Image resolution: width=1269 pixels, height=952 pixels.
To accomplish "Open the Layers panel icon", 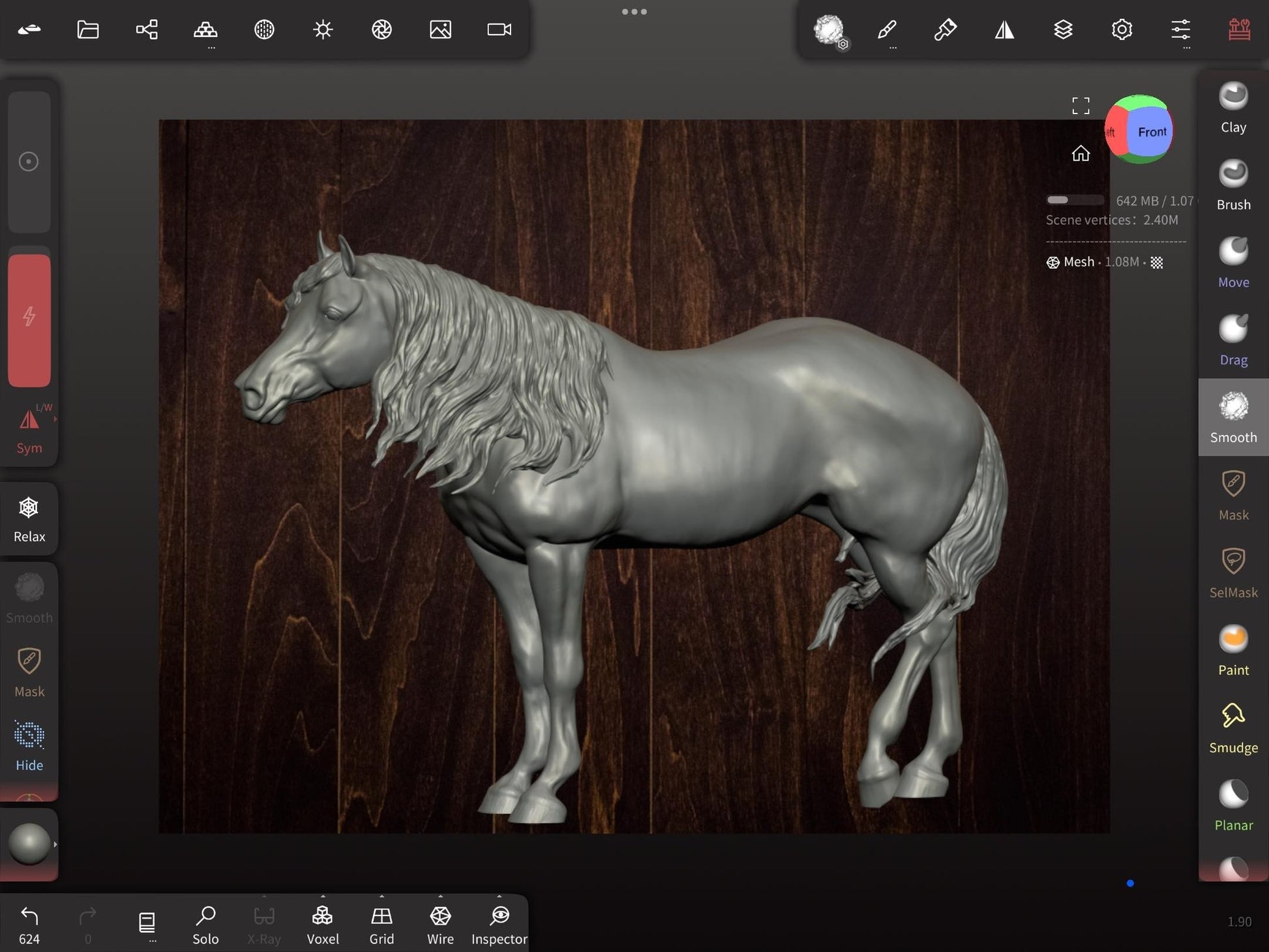I will point(1063,30).
